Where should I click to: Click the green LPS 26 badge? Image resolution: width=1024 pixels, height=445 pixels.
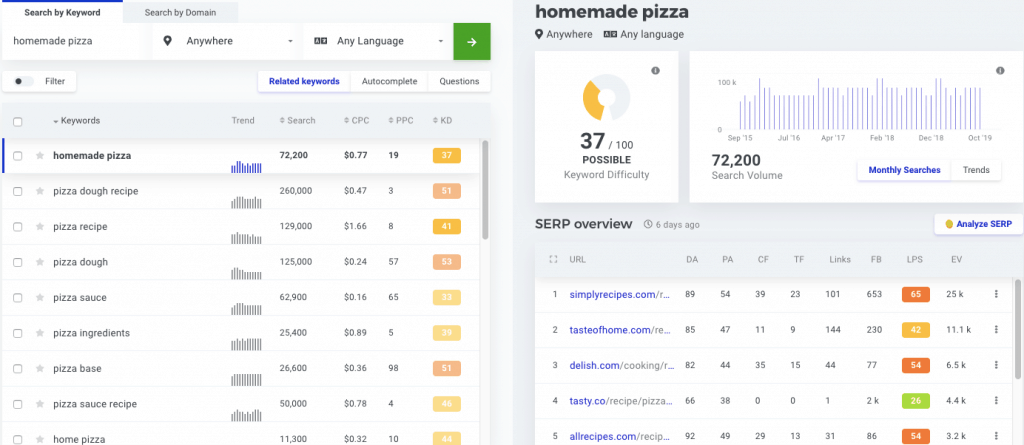click(916, 401)
